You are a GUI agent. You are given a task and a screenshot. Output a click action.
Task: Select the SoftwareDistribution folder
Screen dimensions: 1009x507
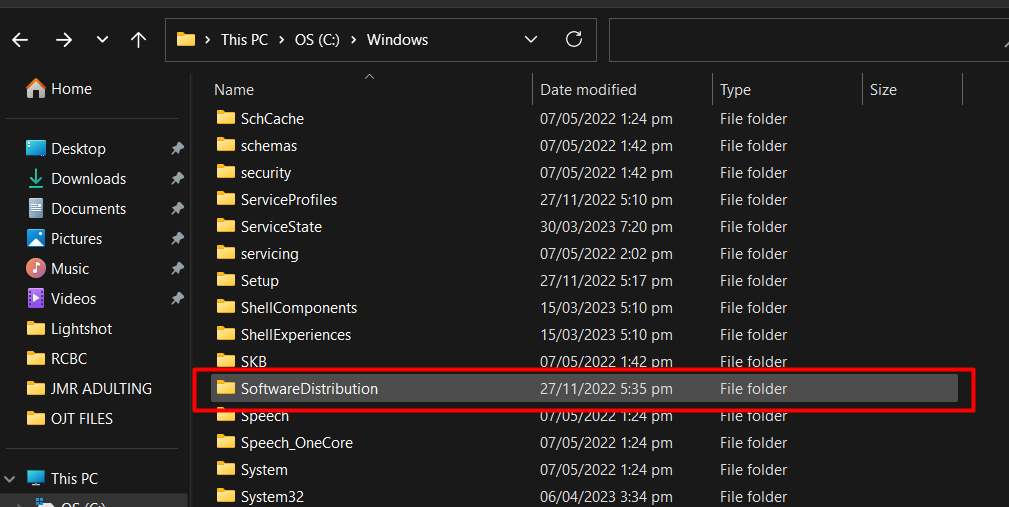click(x=584, y=389)
